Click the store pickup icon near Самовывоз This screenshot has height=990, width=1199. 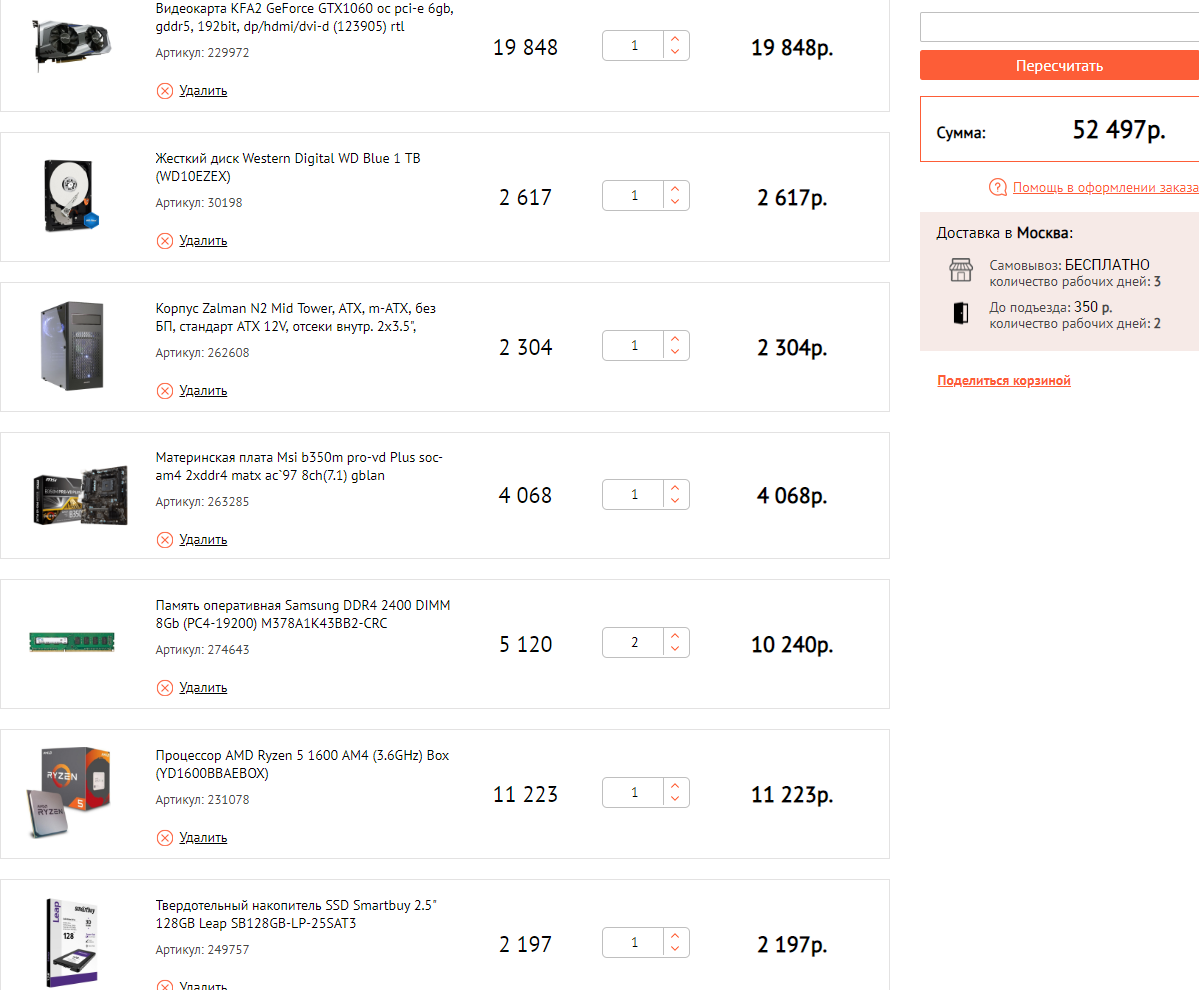[960, 270]
